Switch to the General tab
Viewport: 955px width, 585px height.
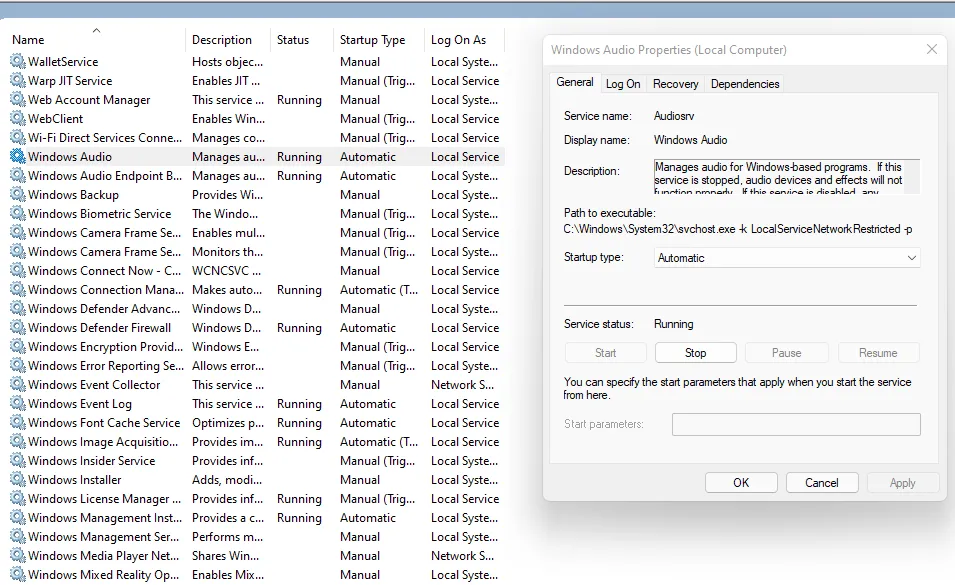click(574, 82)
